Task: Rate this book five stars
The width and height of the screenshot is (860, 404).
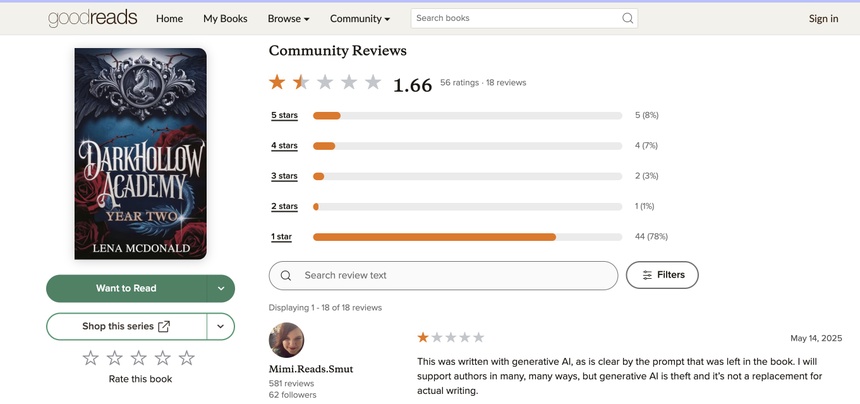Action: (186, 358)
